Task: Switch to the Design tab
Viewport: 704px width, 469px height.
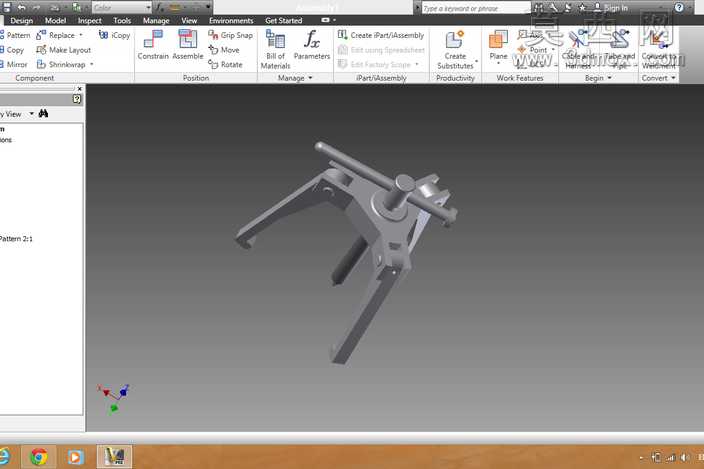Action: click(x=22, y=21)
